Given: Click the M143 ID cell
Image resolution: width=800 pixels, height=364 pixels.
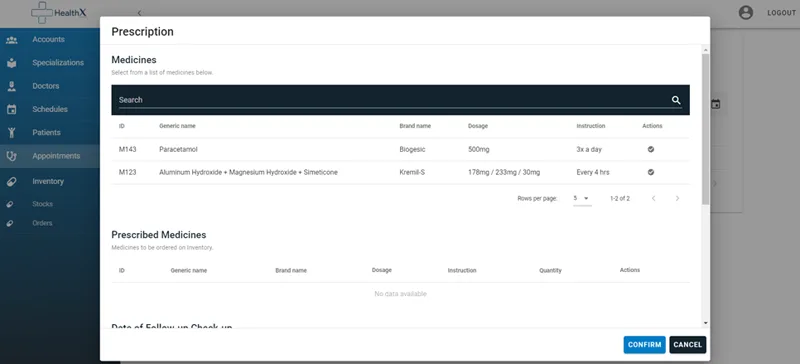Looking at the screenshot, I should point(128,150).
